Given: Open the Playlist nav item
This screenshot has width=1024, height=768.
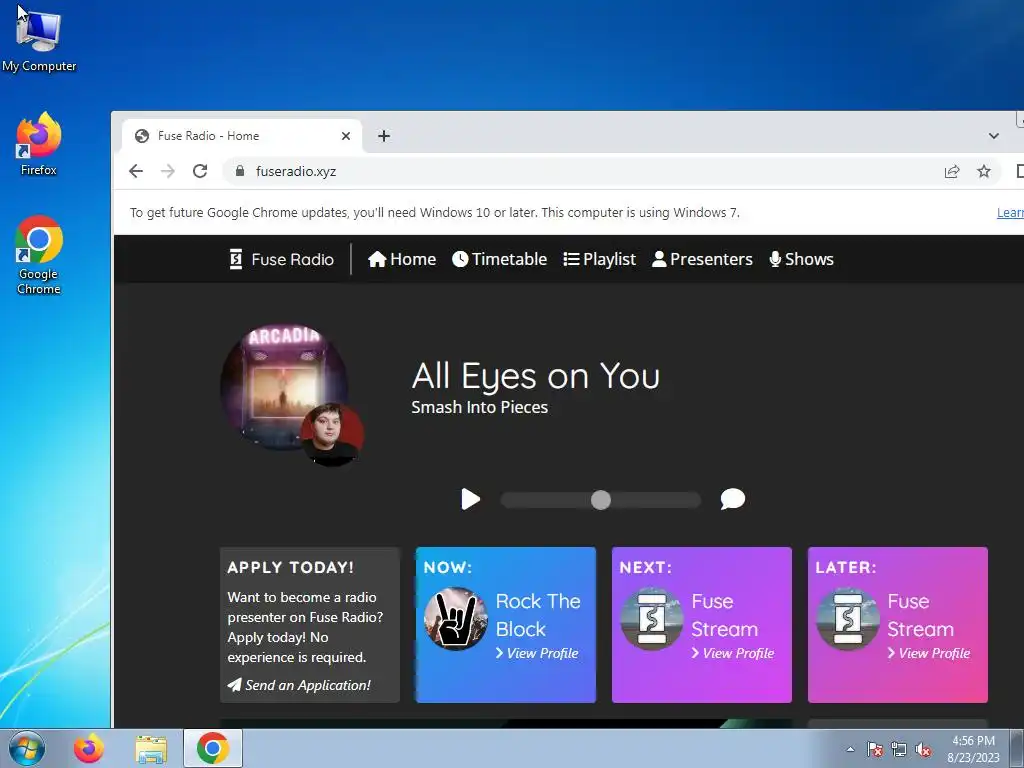Looking at the screenshot, I should [600, 259].
